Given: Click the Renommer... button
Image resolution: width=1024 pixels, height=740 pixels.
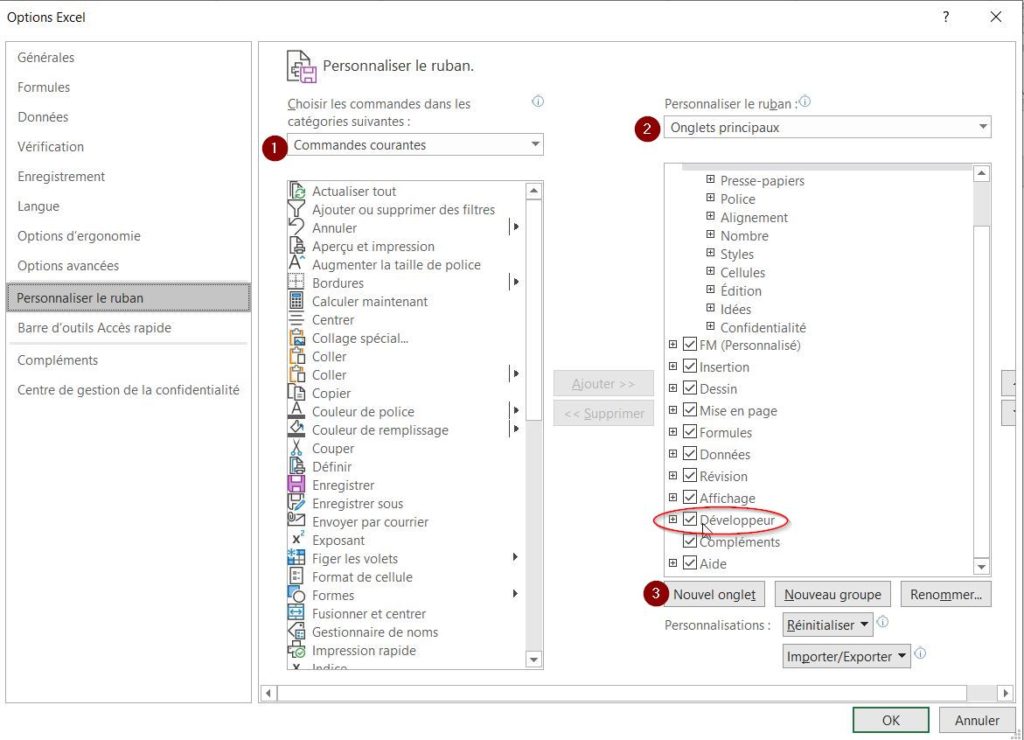Looking at the screenshot, I should click(946, 594).
